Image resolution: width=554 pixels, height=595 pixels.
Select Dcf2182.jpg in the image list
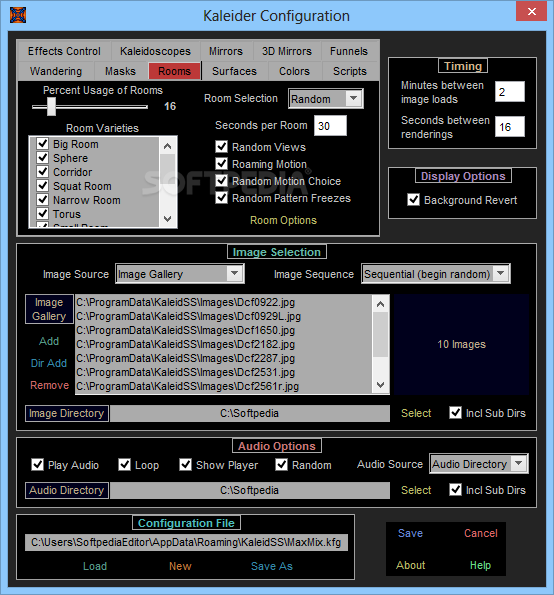(x=224, y=344)
